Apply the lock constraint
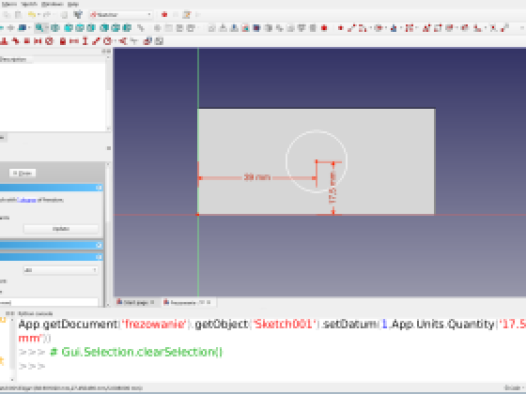 pos(62,41)
